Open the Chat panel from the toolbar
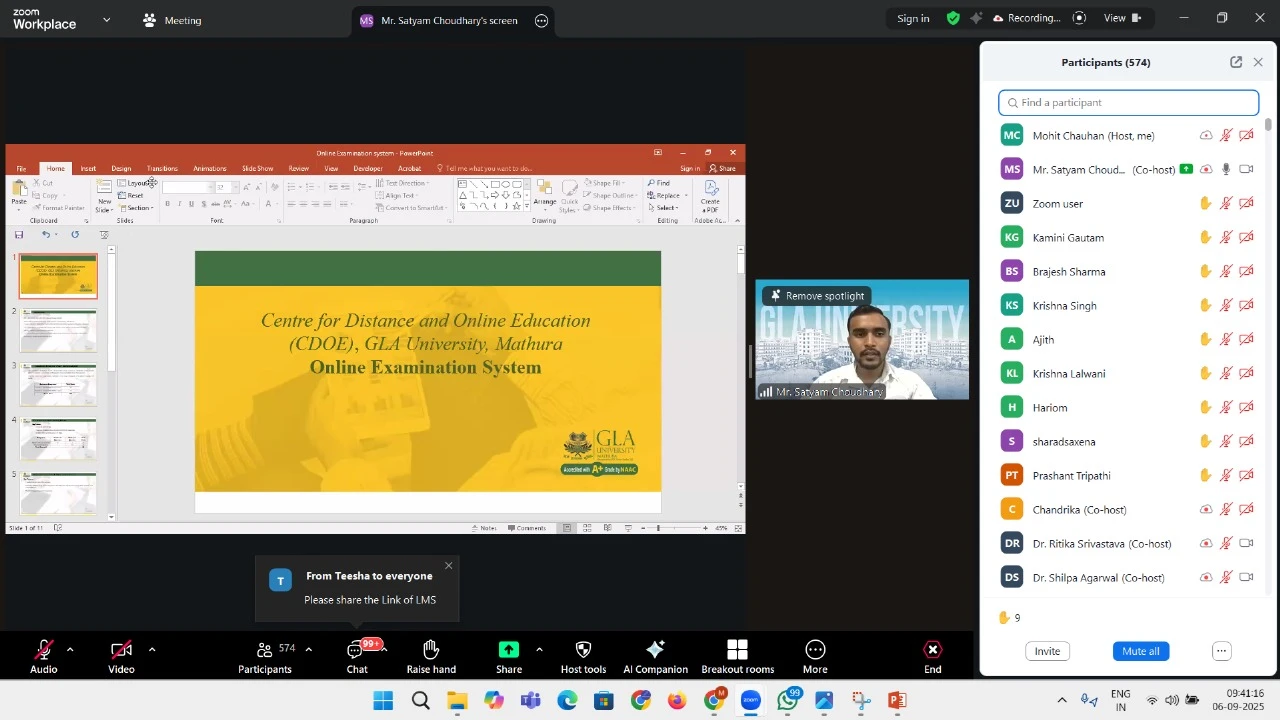Screen dimensions: 1280x720 coord(357,656)
